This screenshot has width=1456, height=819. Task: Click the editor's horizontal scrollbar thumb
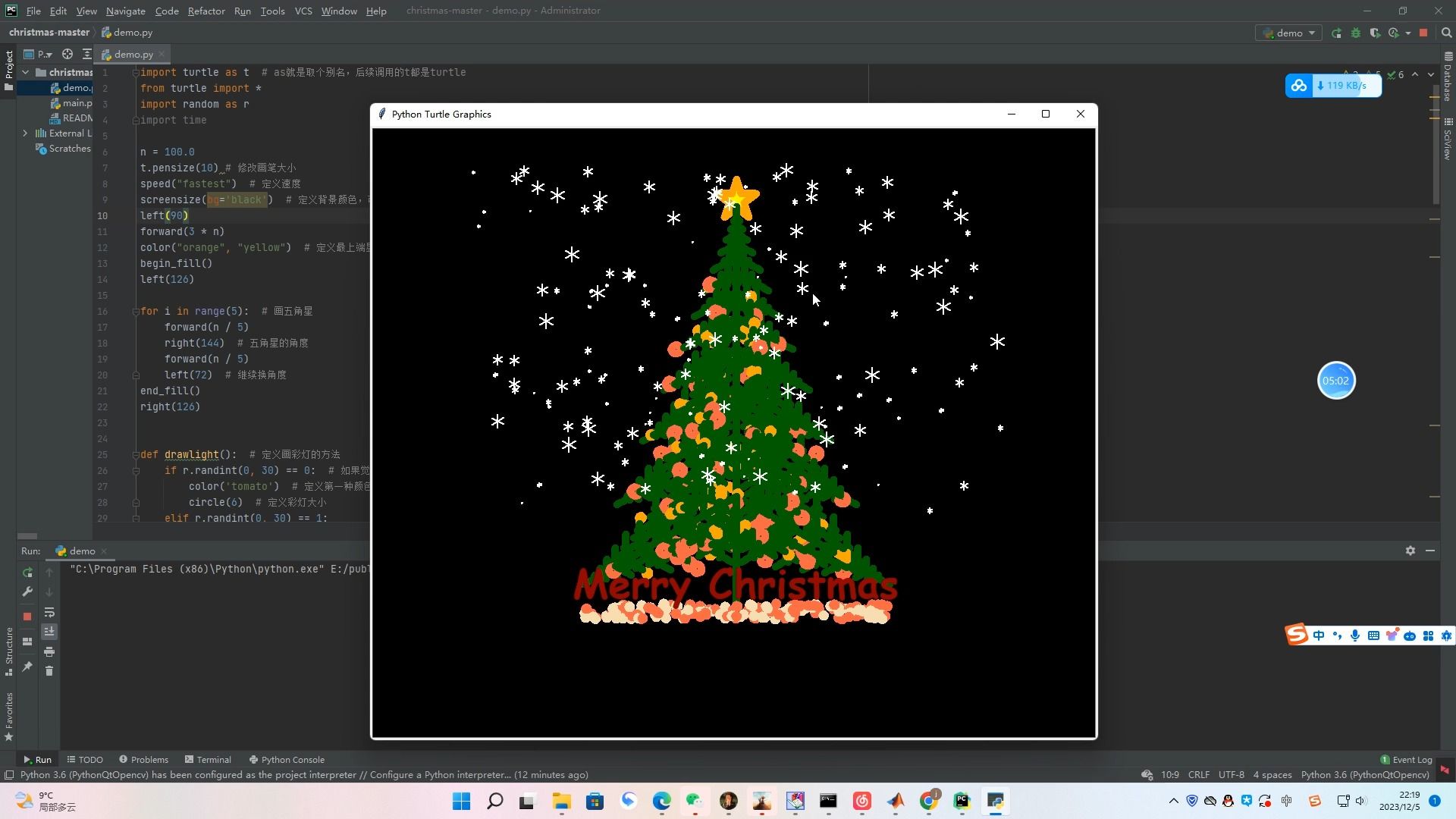tap(27, 535)
